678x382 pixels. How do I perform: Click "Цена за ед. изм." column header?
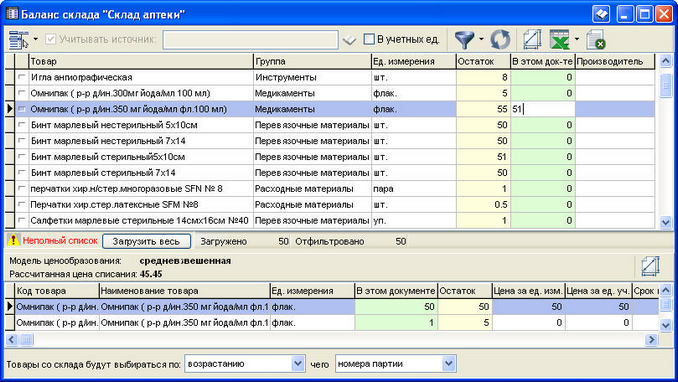(528, 291)
